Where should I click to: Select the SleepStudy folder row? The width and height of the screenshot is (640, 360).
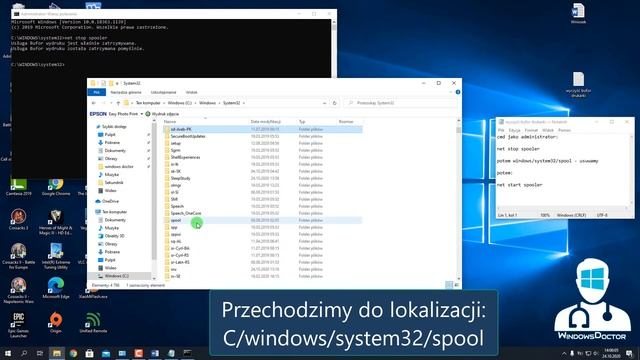click(262, 178)
